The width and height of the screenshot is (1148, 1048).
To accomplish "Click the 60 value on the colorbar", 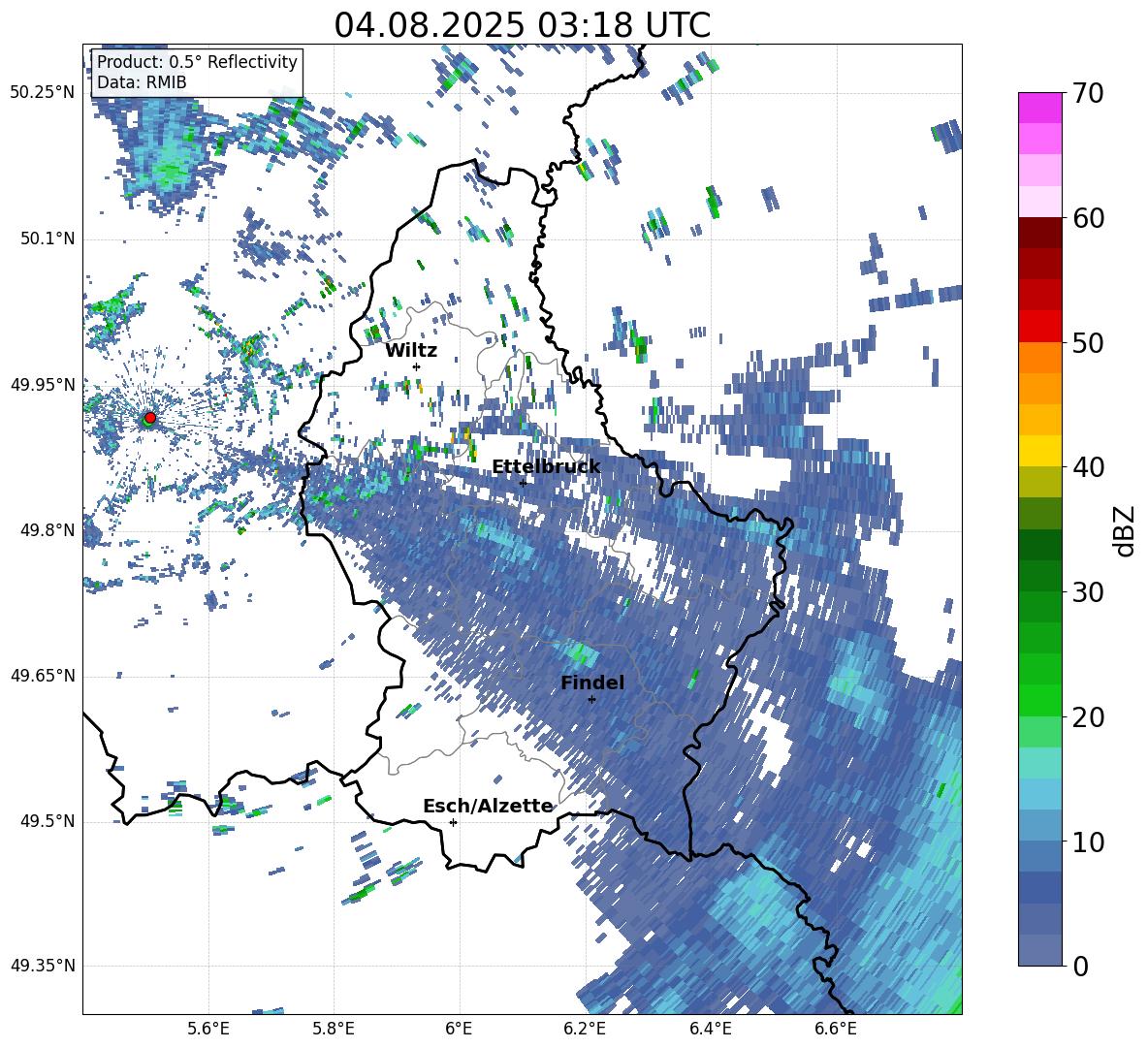I will [x=1087, y=218].
